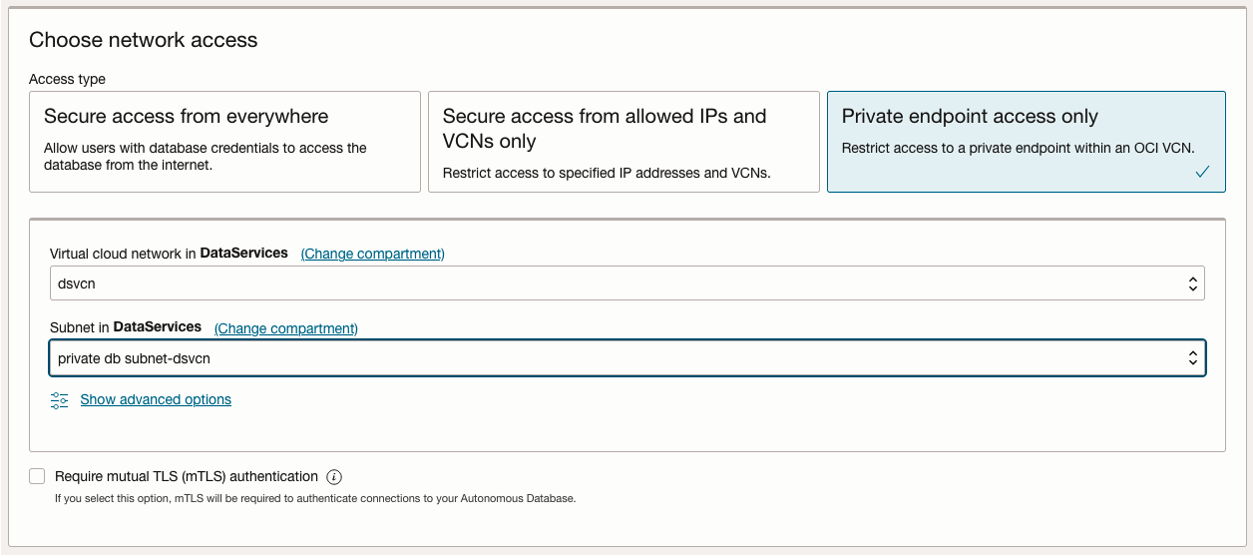Click the advanced options sliders icon
Viewport: 1253px width, 558px height.
pos(60,400)
